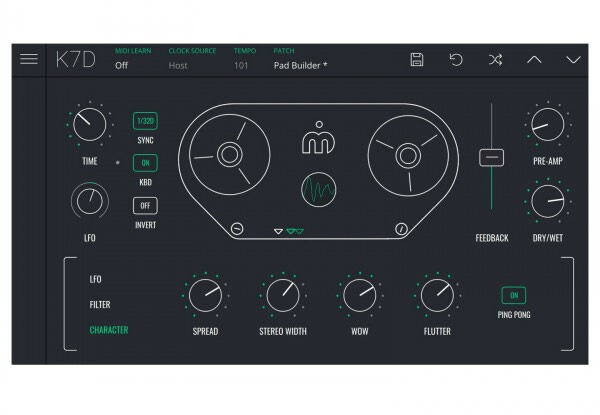This screenshot has height=415, width=600.
Task: Click the Feedback slider handle
Action: pos(491,158)
